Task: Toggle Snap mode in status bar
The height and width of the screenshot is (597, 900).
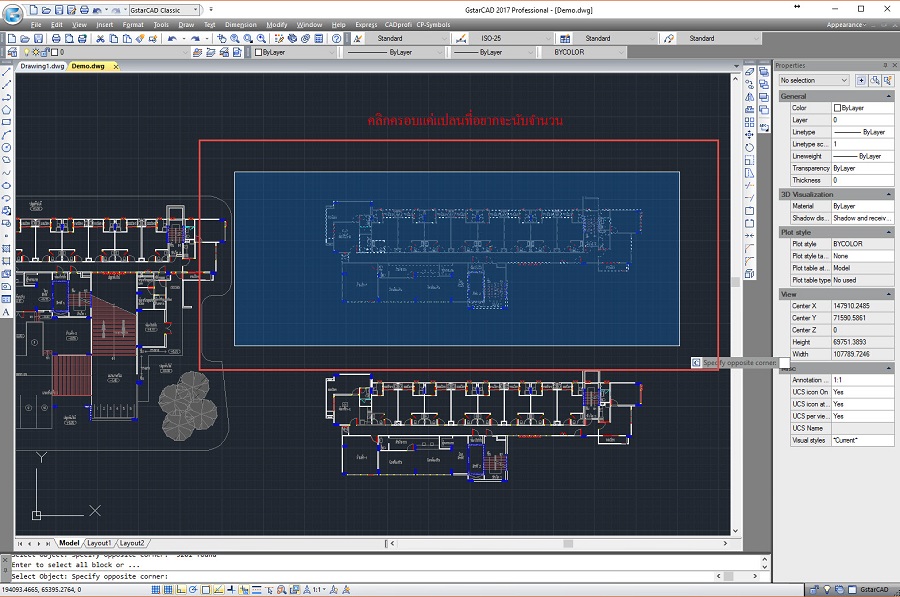Action: click(156, 590)
